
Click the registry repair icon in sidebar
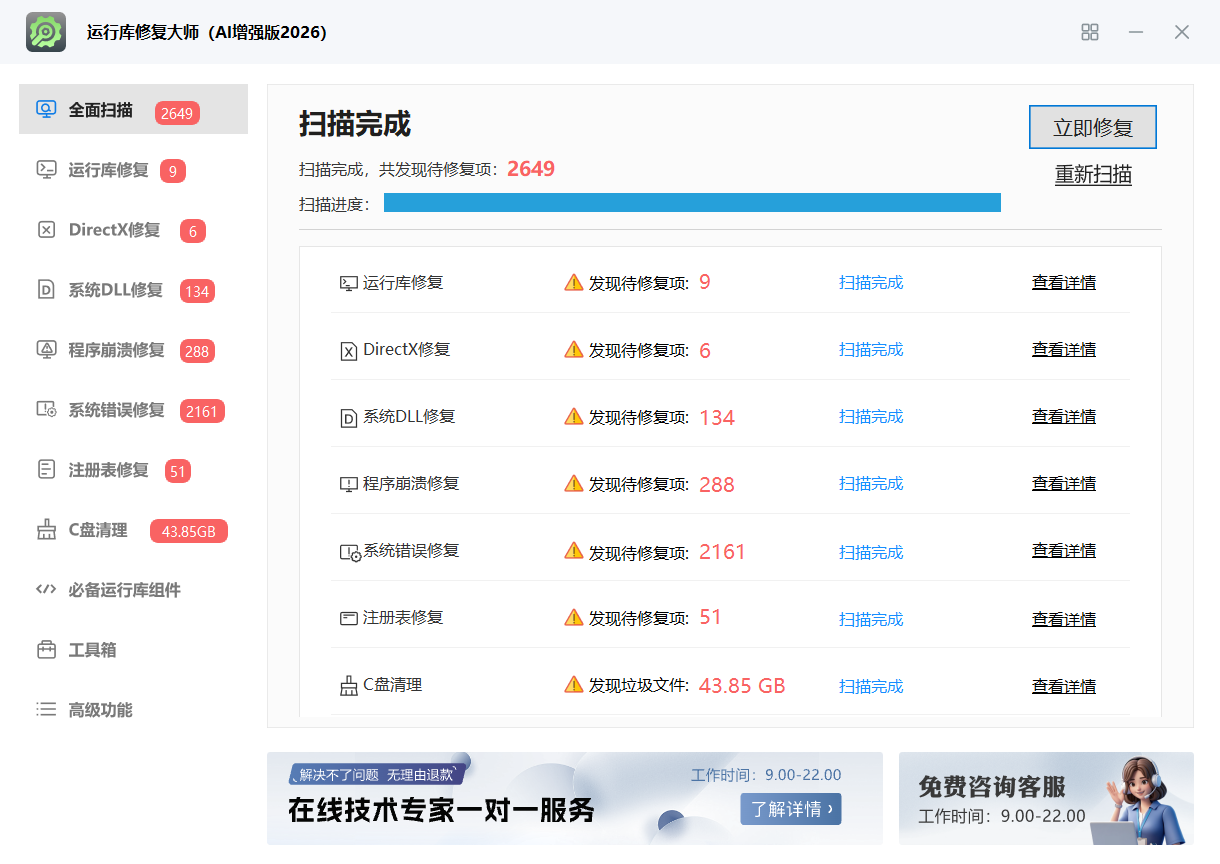point(46,470)
